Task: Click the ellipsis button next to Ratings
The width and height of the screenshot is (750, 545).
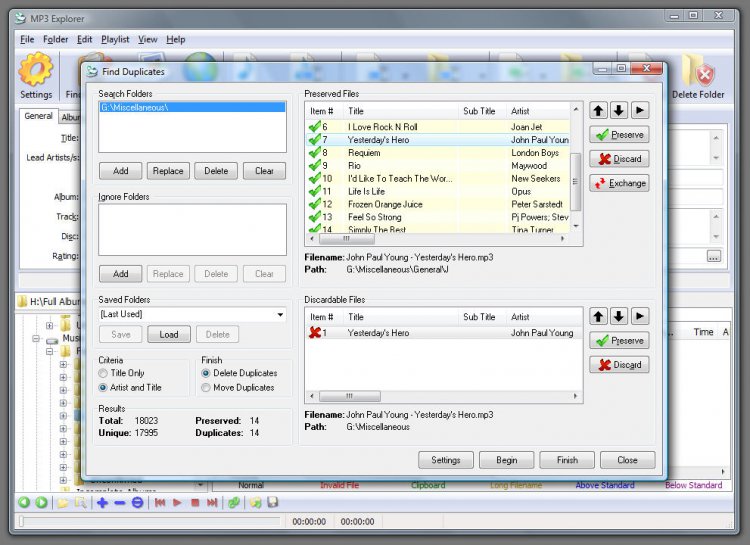Action: 713,256
